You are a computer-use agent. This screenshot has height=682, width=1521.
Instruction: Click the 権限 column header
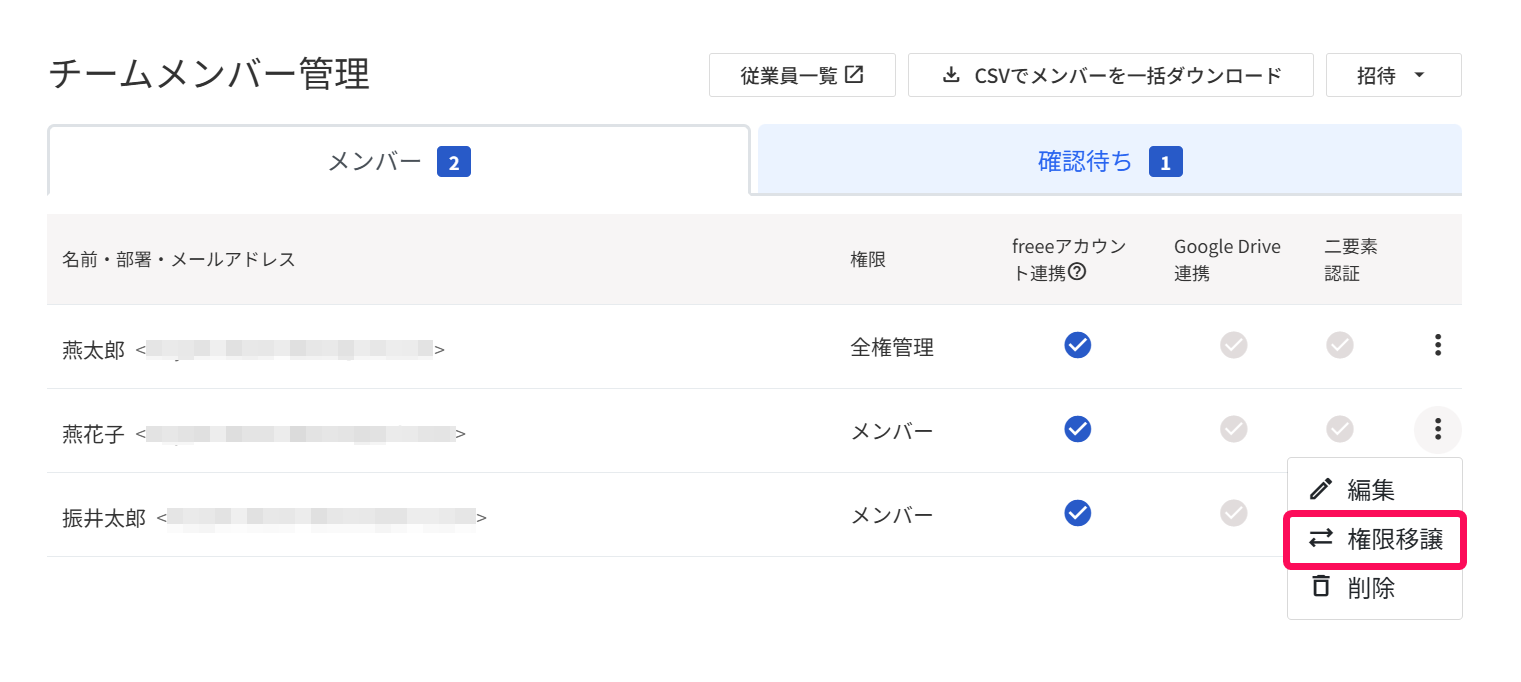coord(868,260)
